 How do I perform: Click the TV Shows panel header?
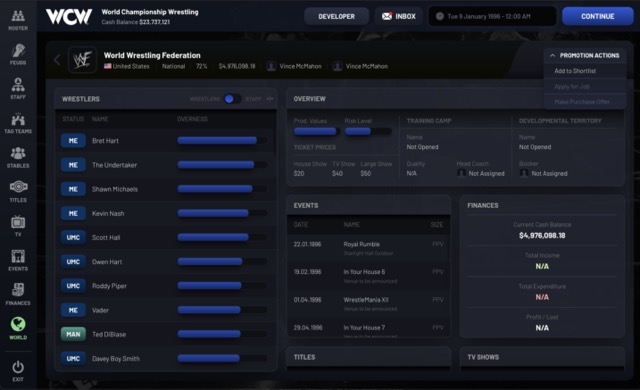542,357
